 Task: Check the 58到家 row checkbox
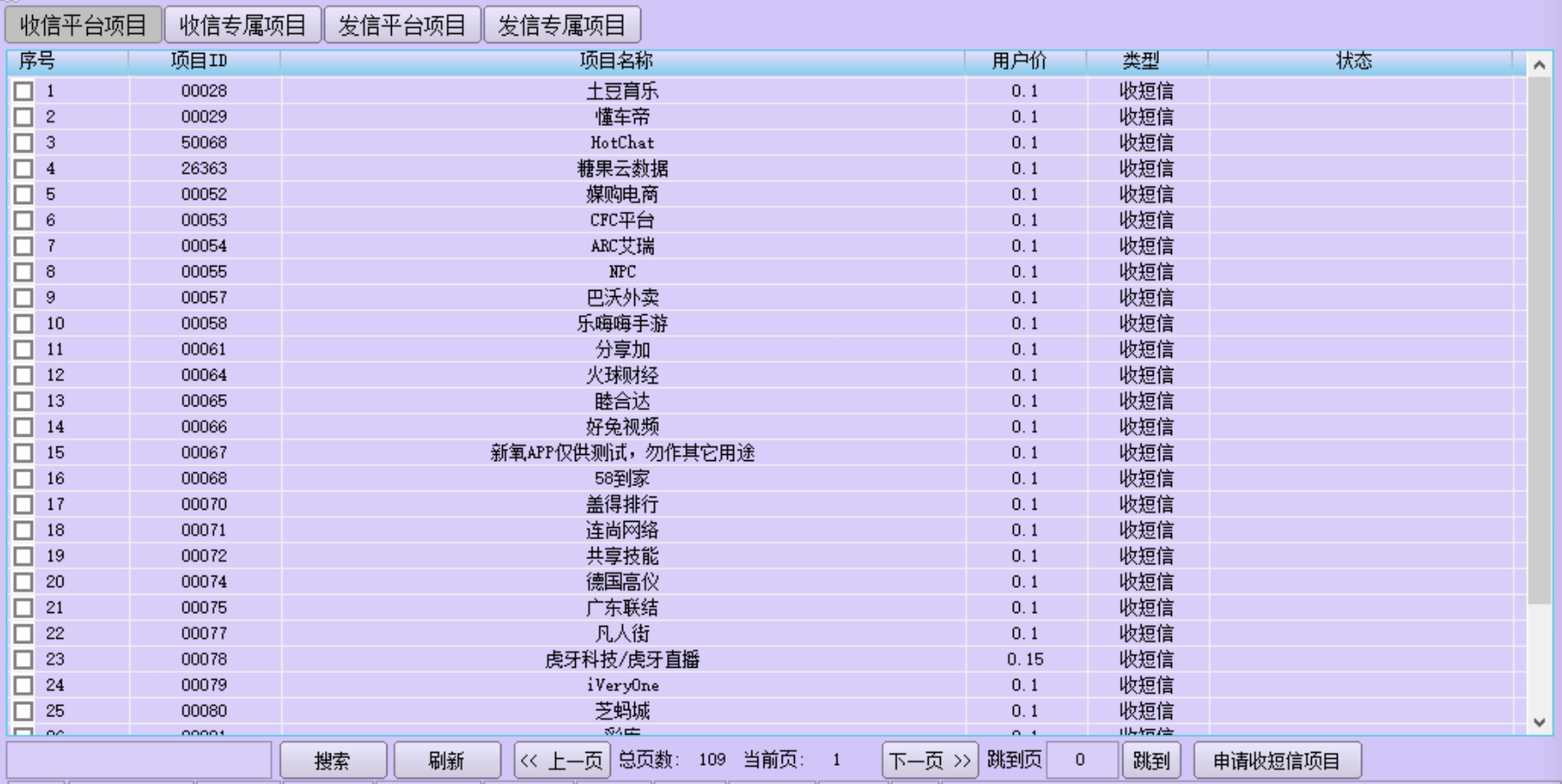click(x=23, y=479)
